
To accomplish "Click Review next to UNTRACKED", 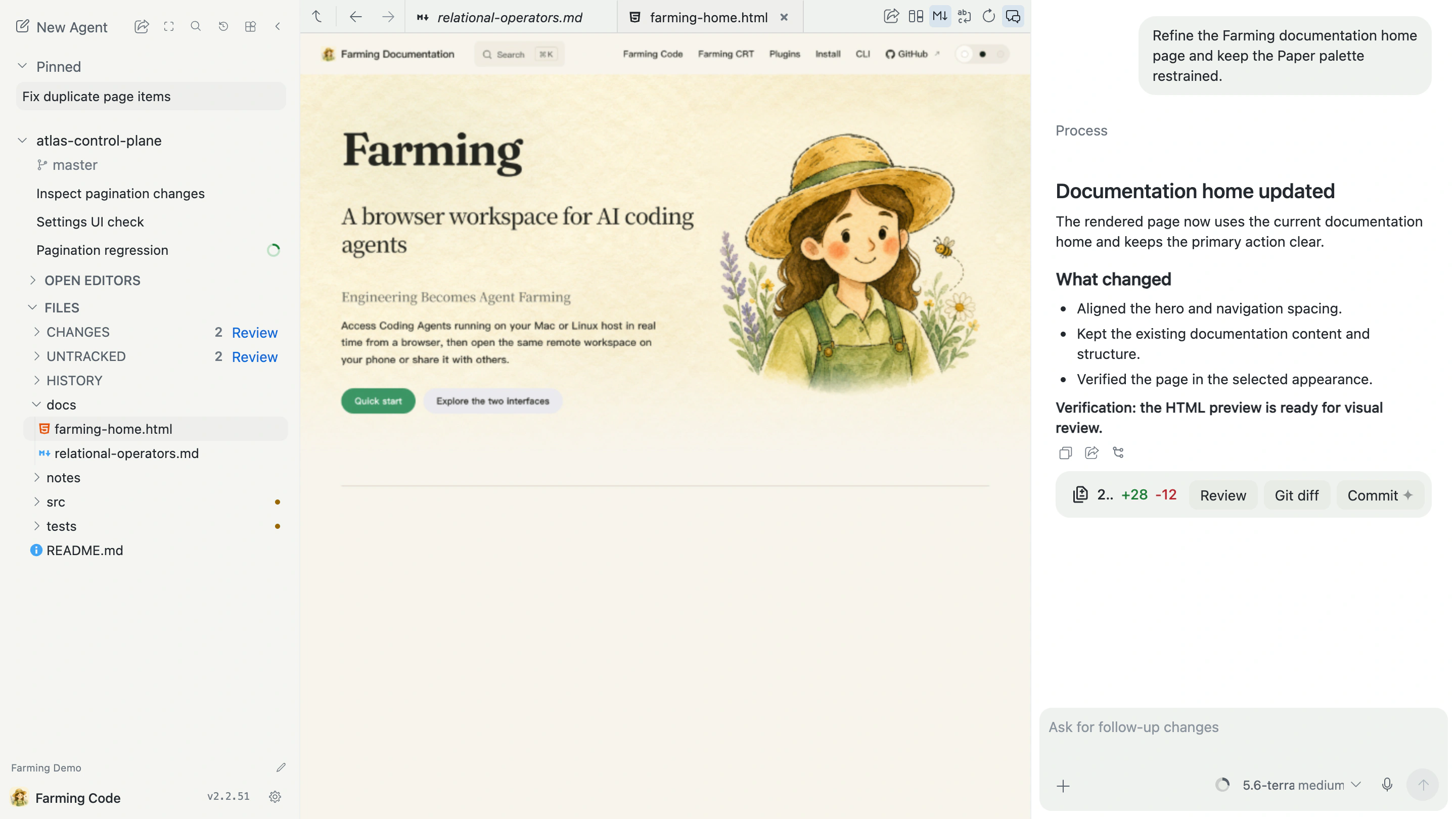I will tap(254, 356).
